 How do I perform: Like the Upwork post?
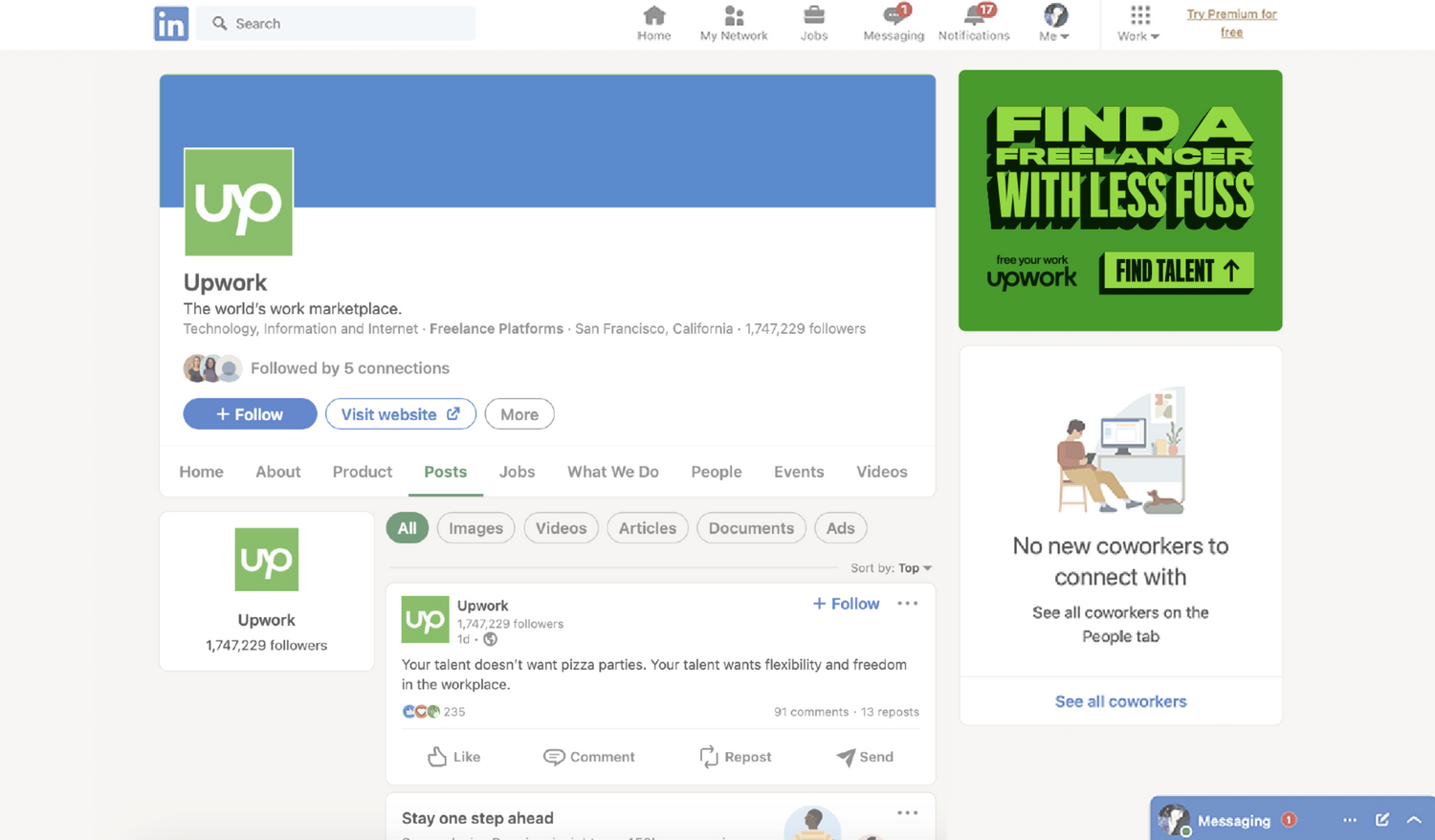point(454,757)
